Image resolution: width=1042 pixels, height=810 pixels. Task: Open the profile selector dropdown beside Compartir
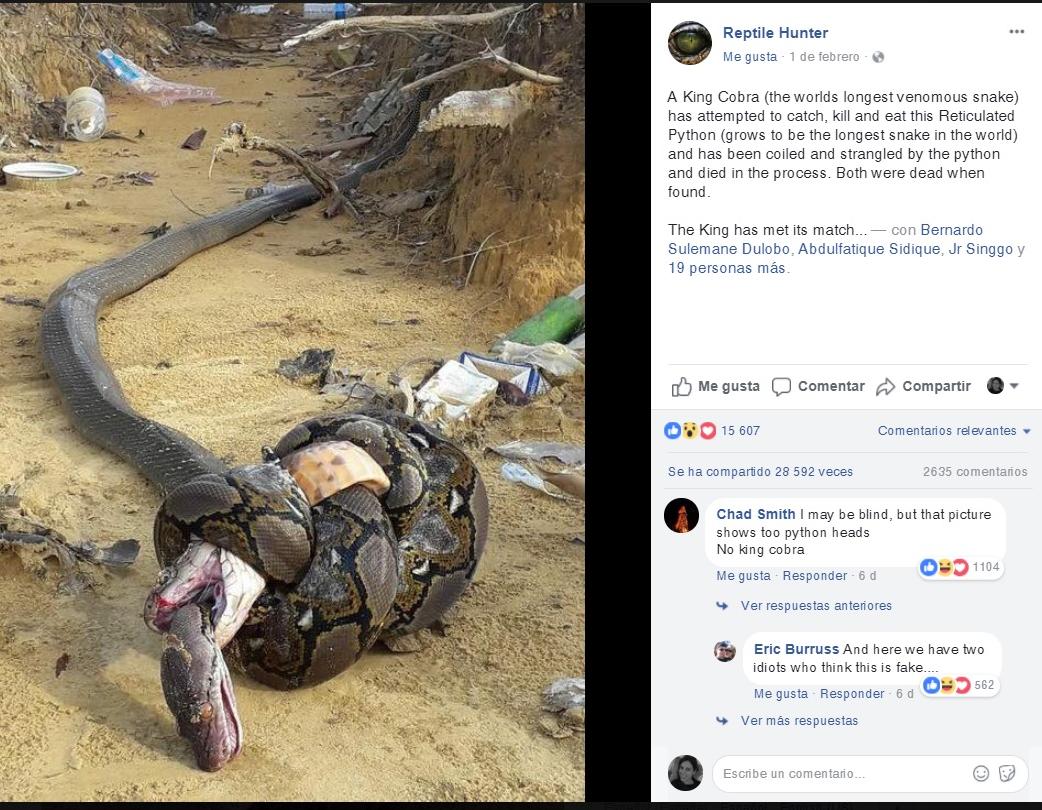pyautogui.click(x=1003, y=386)
